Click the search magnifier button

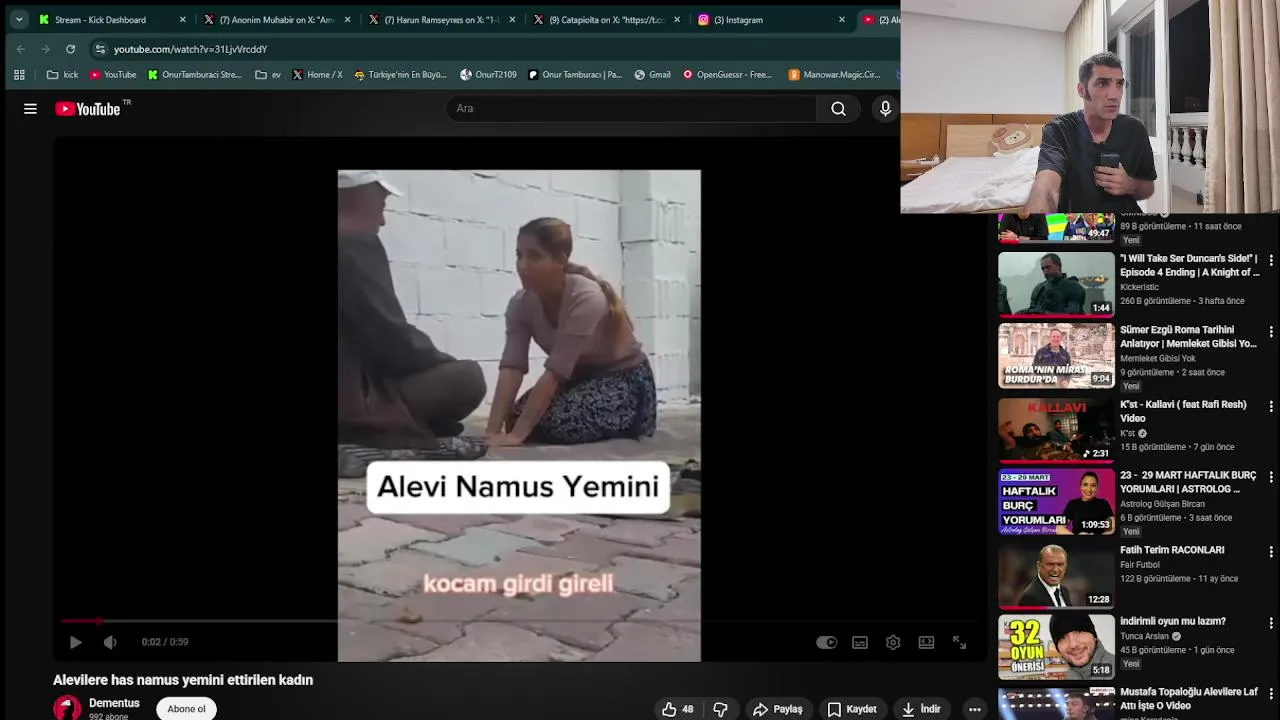tap(838, 109)
